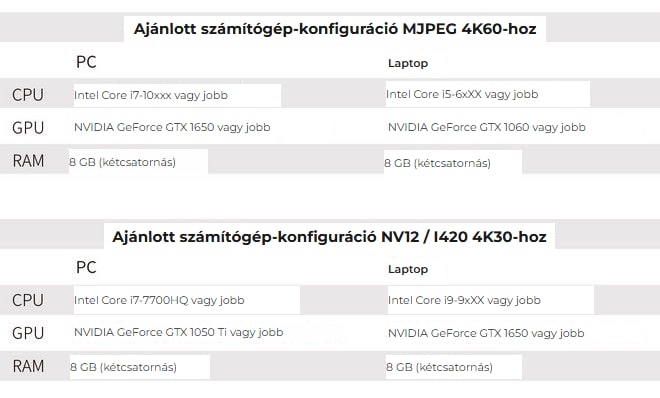The image size is (660, 398).
Task: Click Laptop GTX 1650 cell in NV12 table
Action: point(486,333)
